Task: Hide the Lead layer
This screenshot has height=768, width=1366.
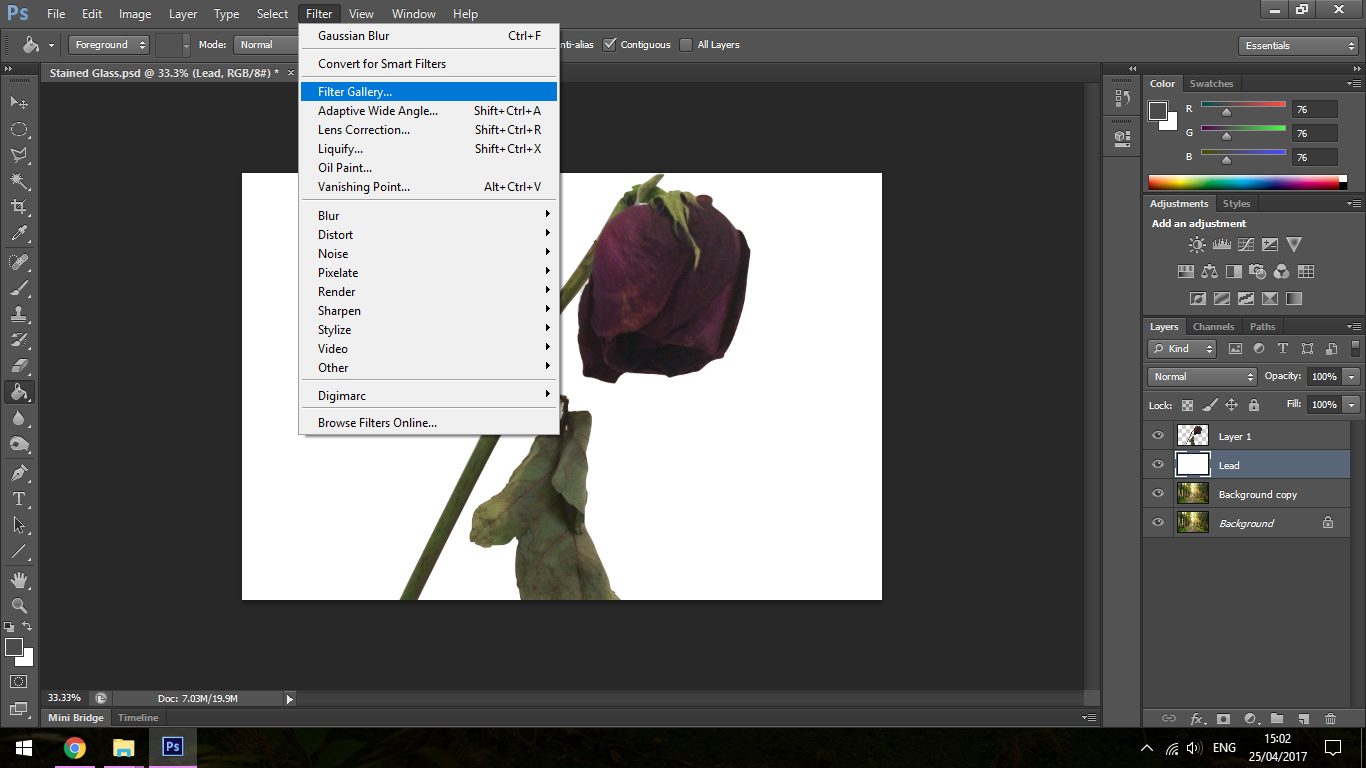Action: point(1158,465)
